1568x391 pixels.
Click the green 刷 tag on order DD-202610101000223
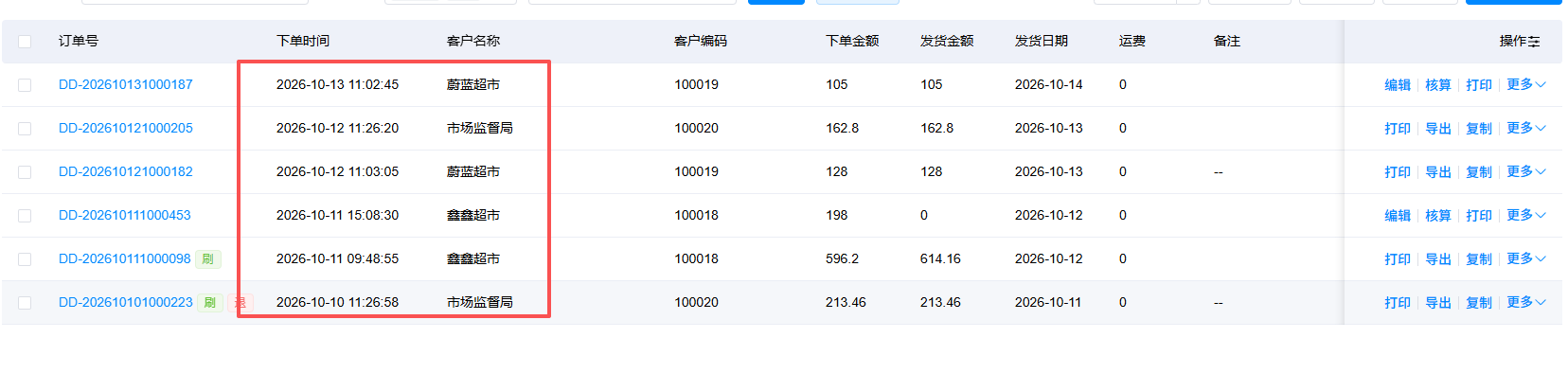tap(209, 302)
